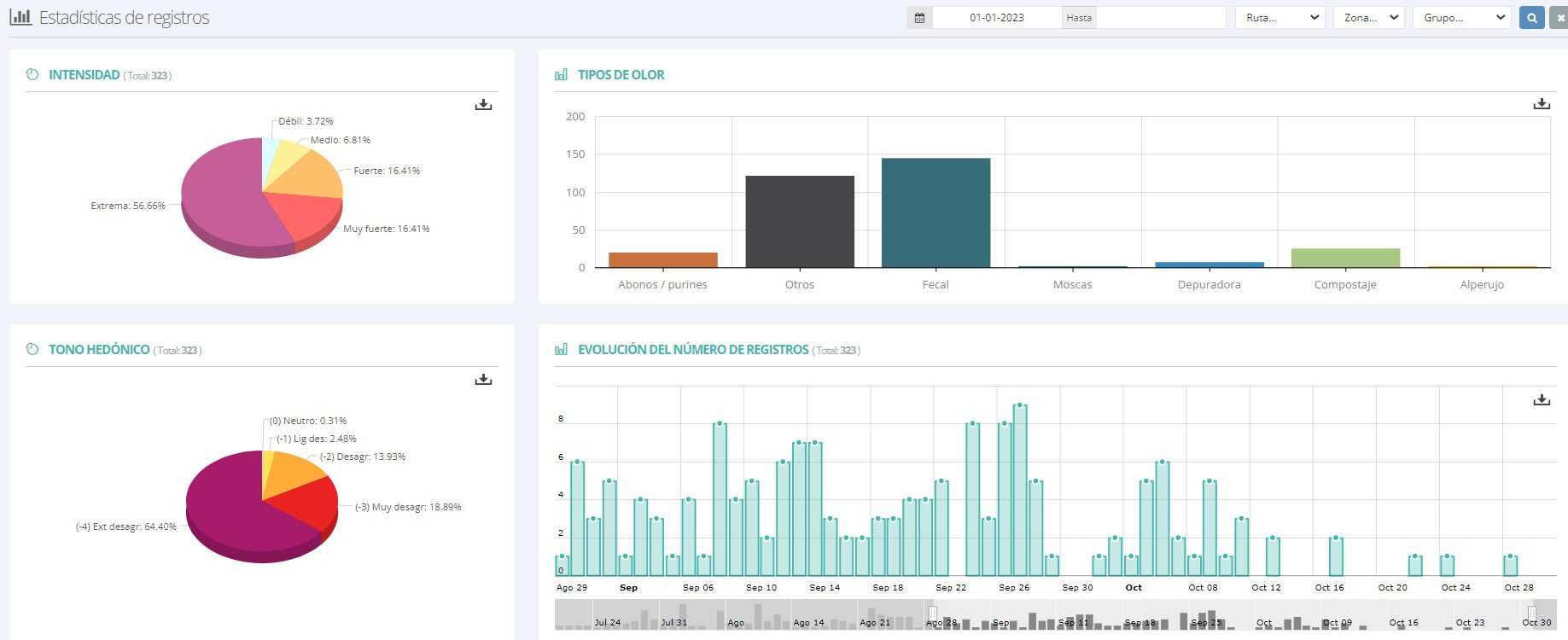Screen dimensions: 1568x640
Task: Click the Jul 24 mark on the overview timeline
Action: click(608, 623)
